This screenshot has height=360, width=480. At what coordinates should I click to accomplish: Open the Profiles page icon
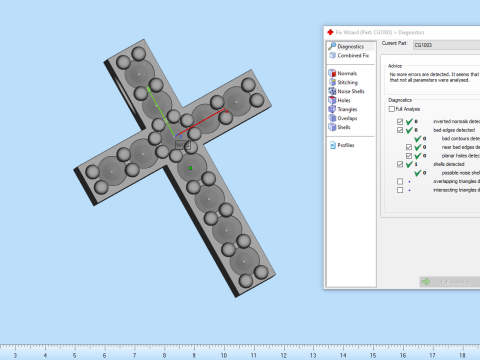333,145
